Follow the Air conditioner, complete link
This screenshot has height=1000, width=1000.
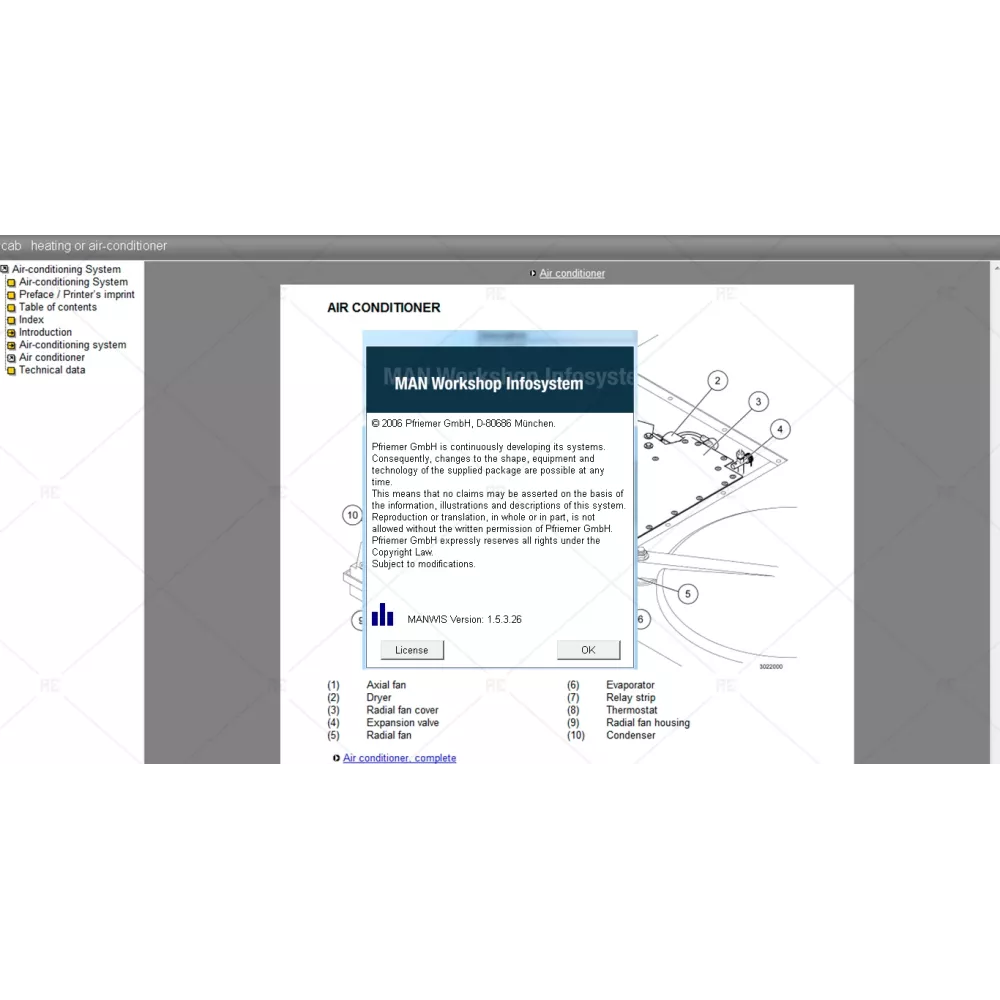pyautogui.click(x=399, y=759)
